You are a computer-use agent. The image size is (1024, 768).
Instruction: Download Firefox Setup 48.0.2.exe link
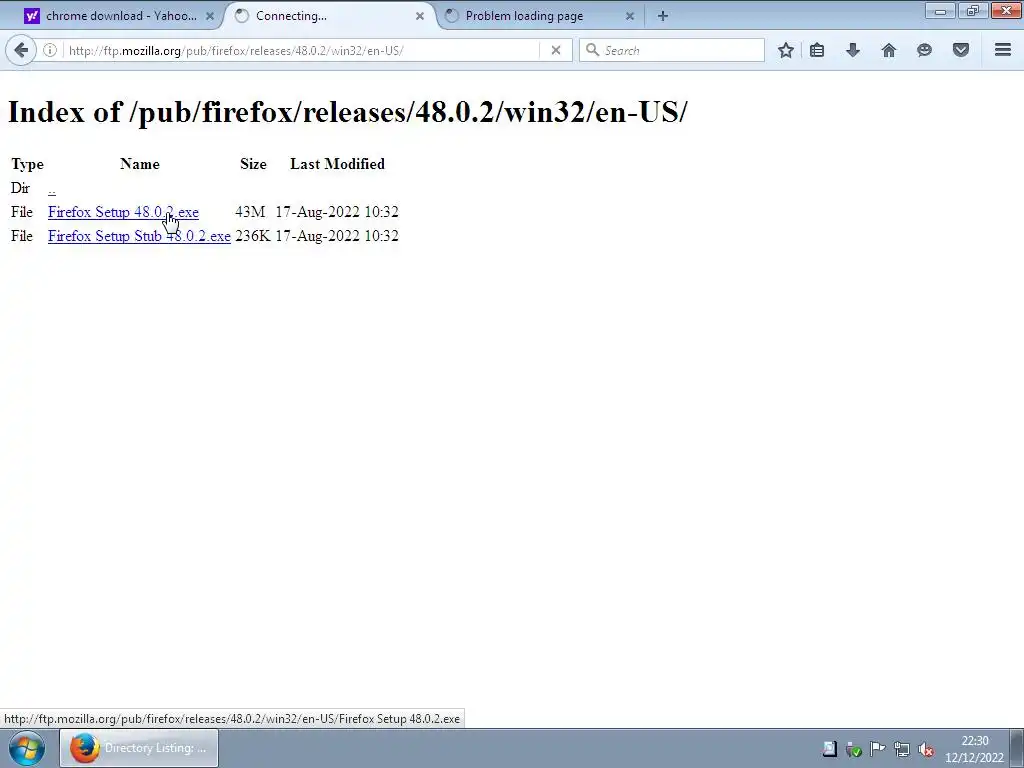pyautogui.click(x=123, y=212)
